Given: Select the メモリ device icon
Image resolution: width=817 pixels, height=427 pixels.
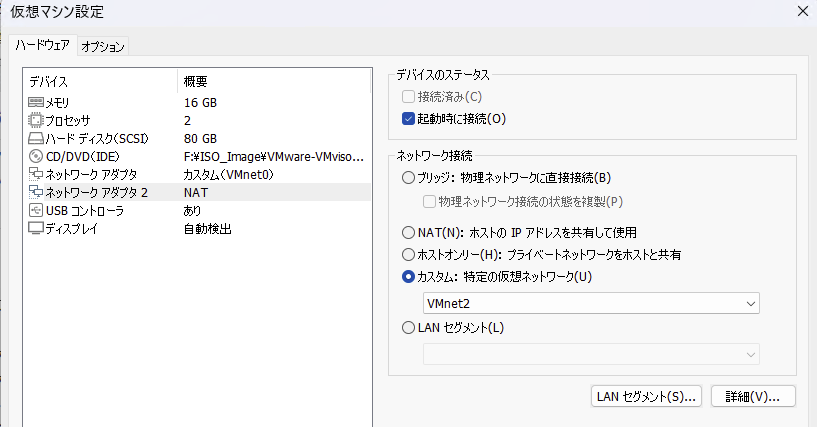Looking at the screenshot, I should (x=35, y=103).
